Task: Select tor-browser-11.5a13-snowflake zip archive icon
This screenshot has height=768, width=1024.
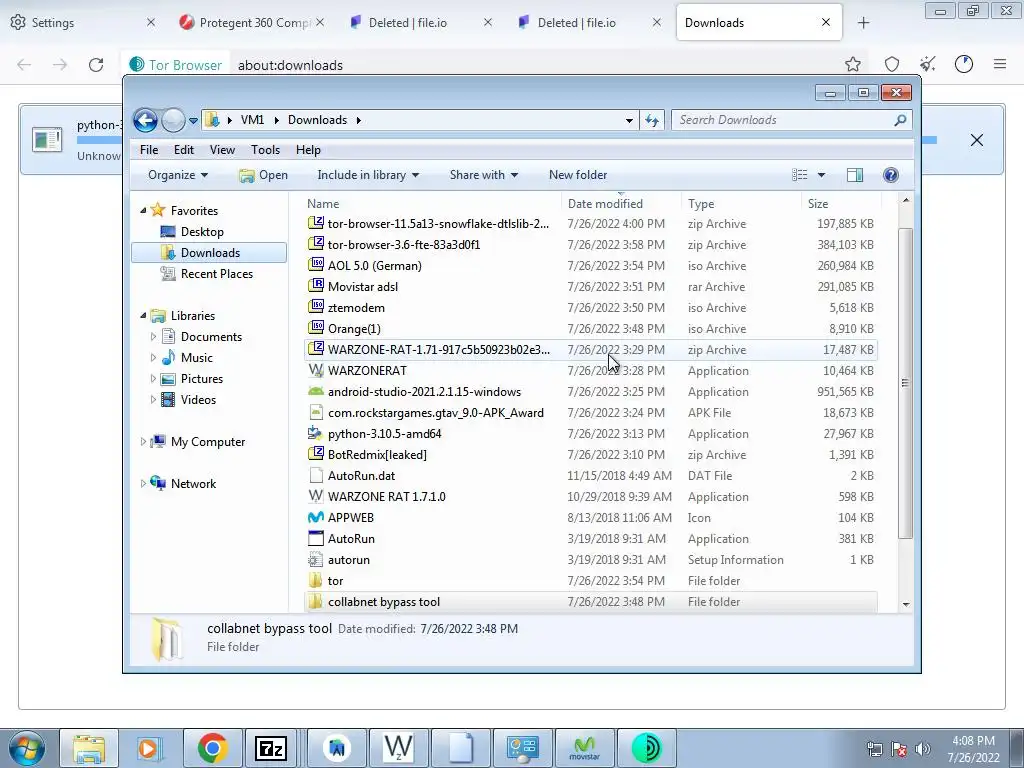Action: click(315, 223)
